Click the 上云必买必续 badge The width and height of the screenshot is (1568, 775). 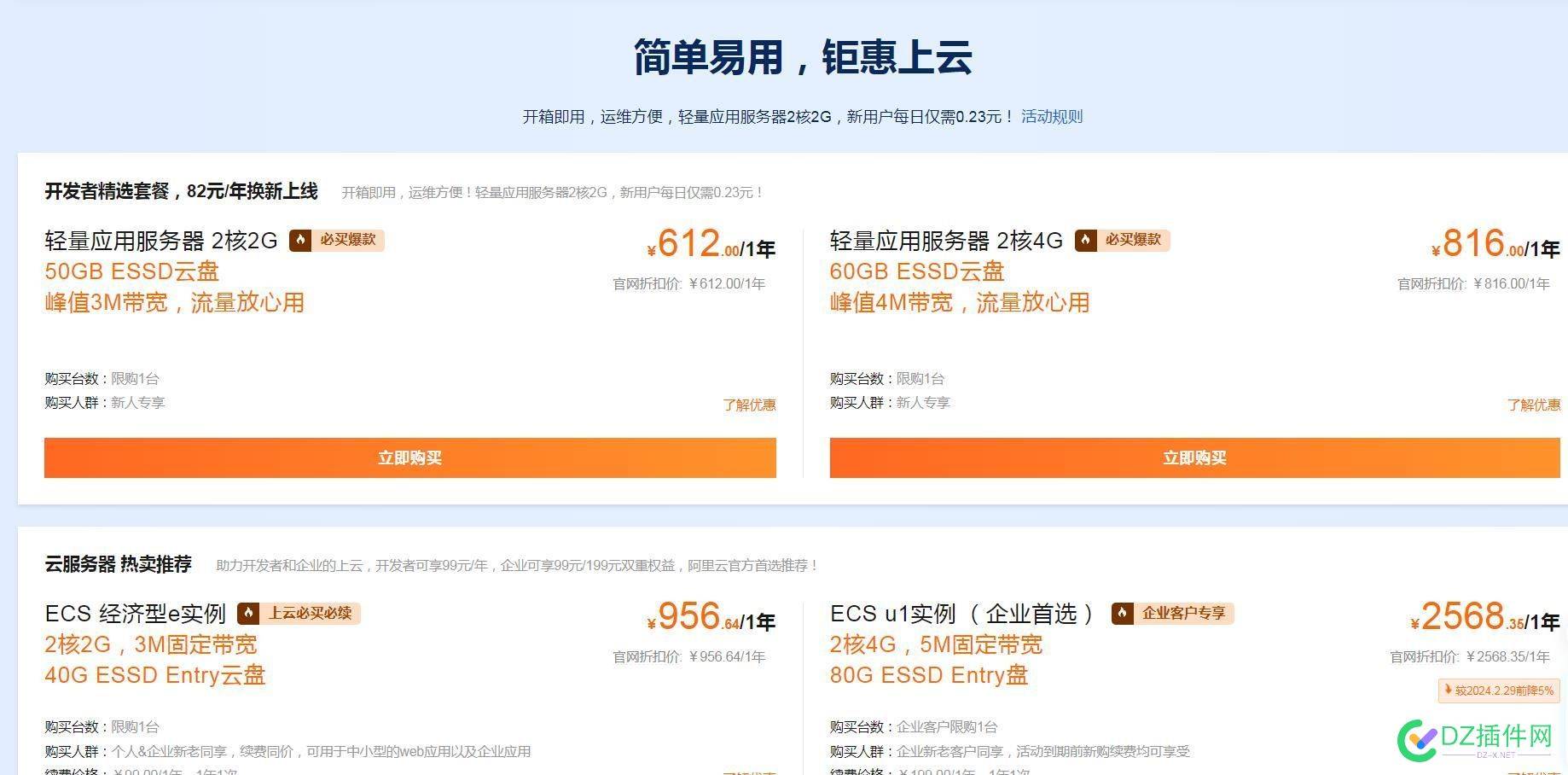tap(299, 613)
